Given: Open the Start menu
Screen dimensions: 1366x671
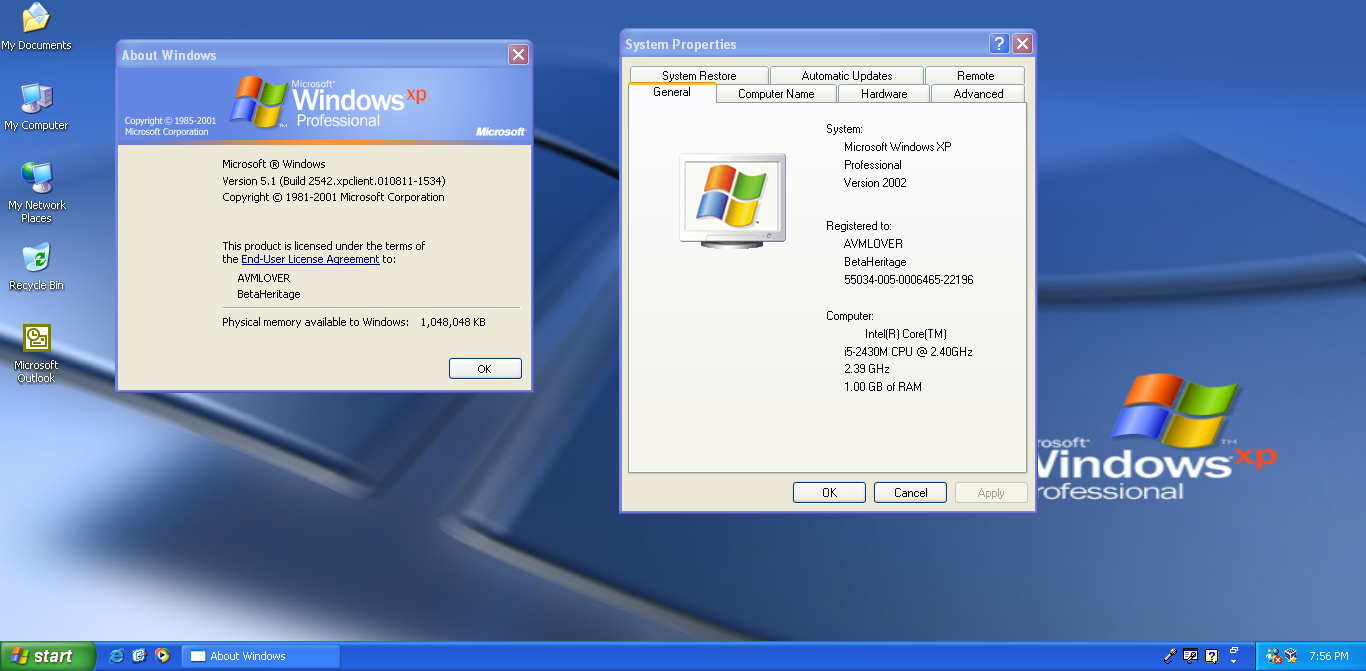Looking at the screenshot, I should pyautogui.click(x=47, y=656).
